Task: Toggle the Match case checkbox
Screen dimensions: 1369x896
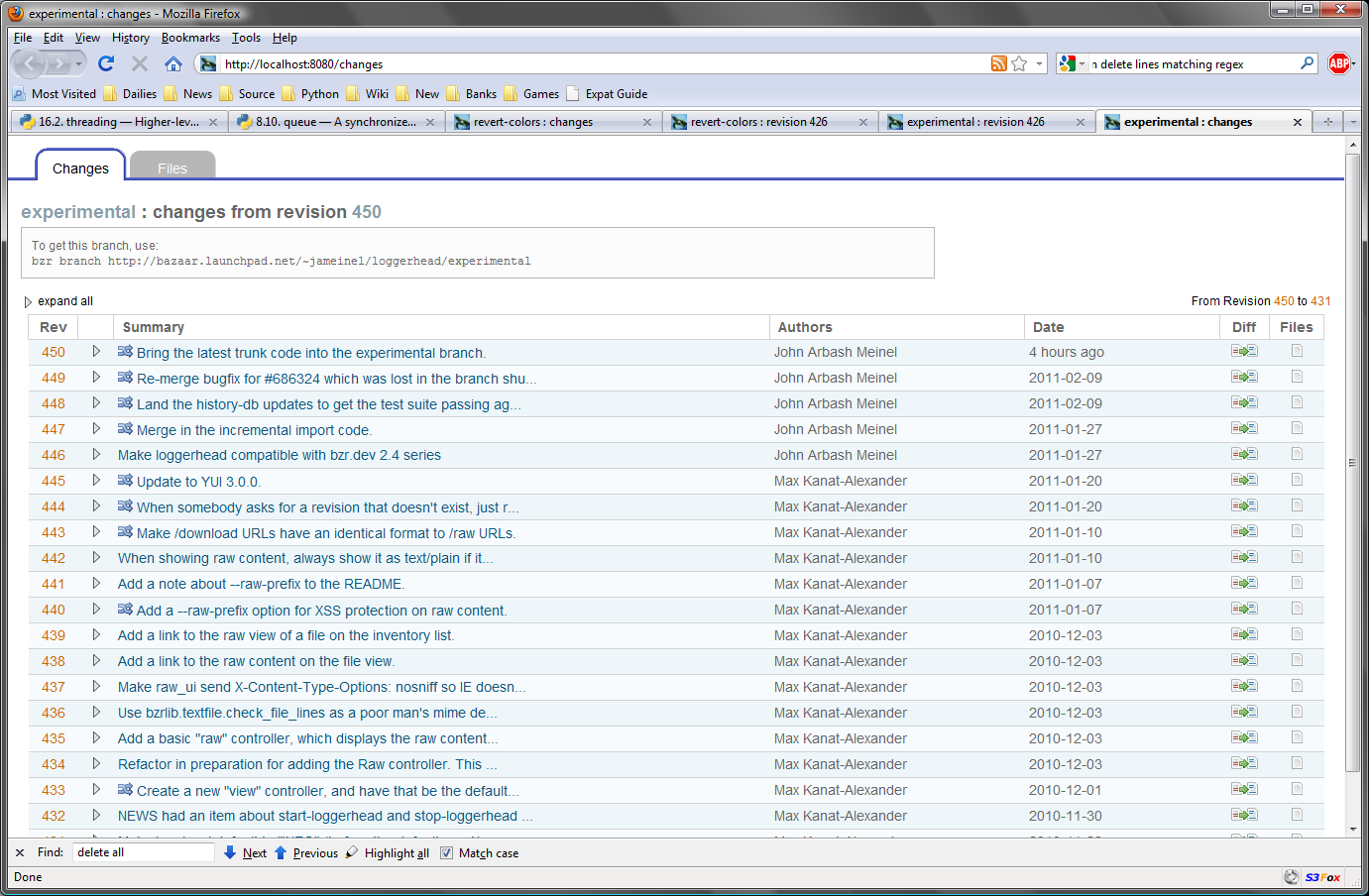Action: point(447,853)
